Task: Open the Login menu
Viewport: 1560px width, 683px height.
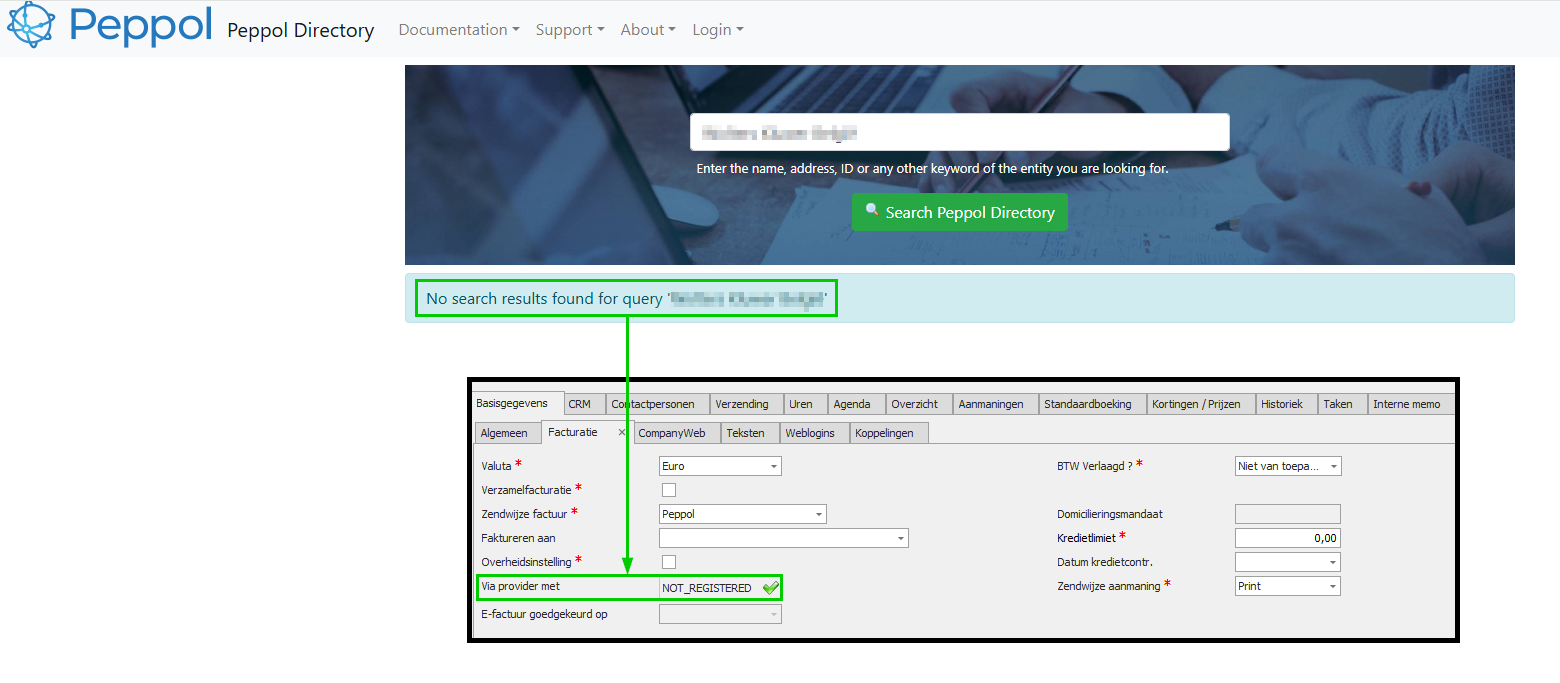Action: coord(717,30)
